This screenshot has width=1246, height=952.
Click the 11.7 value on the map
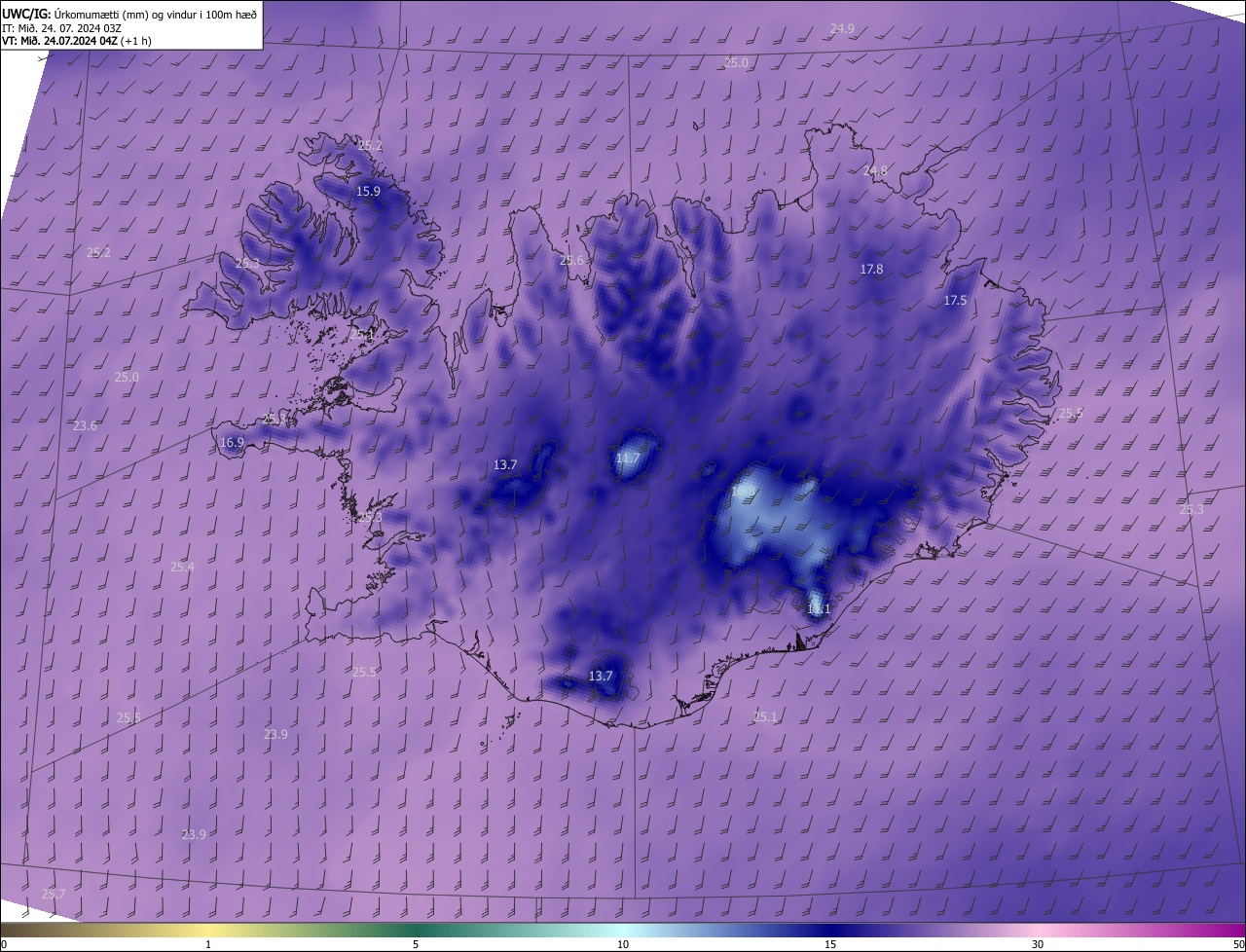point(628,458)
